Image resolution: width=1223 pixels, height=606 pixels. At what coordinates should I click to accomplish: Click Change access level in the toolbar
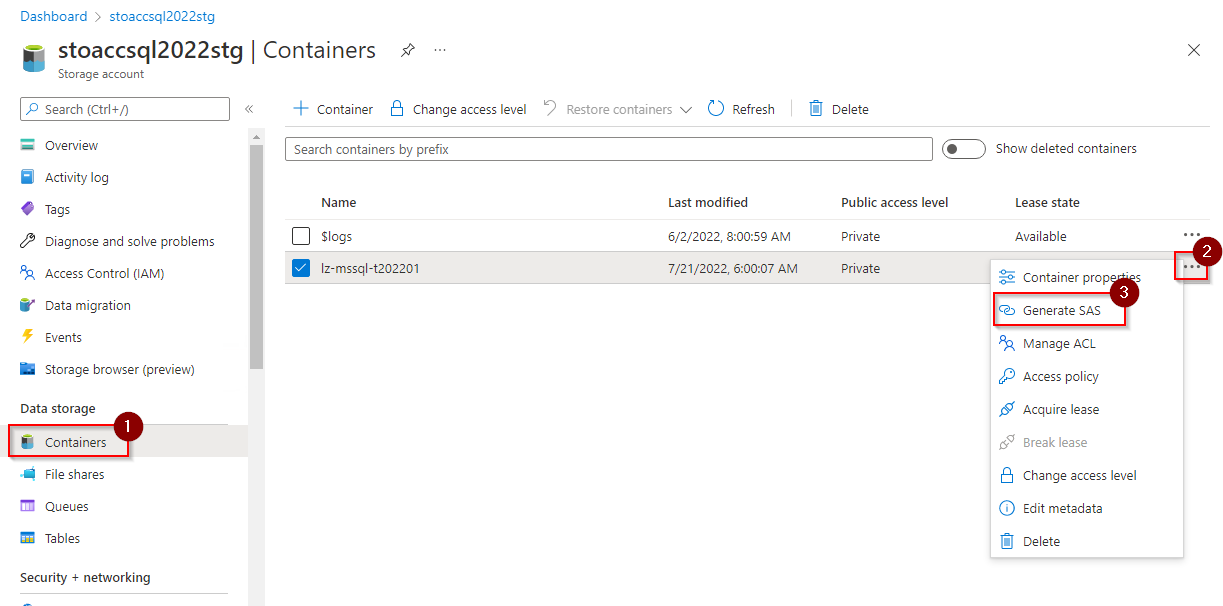tap(458, 109)
